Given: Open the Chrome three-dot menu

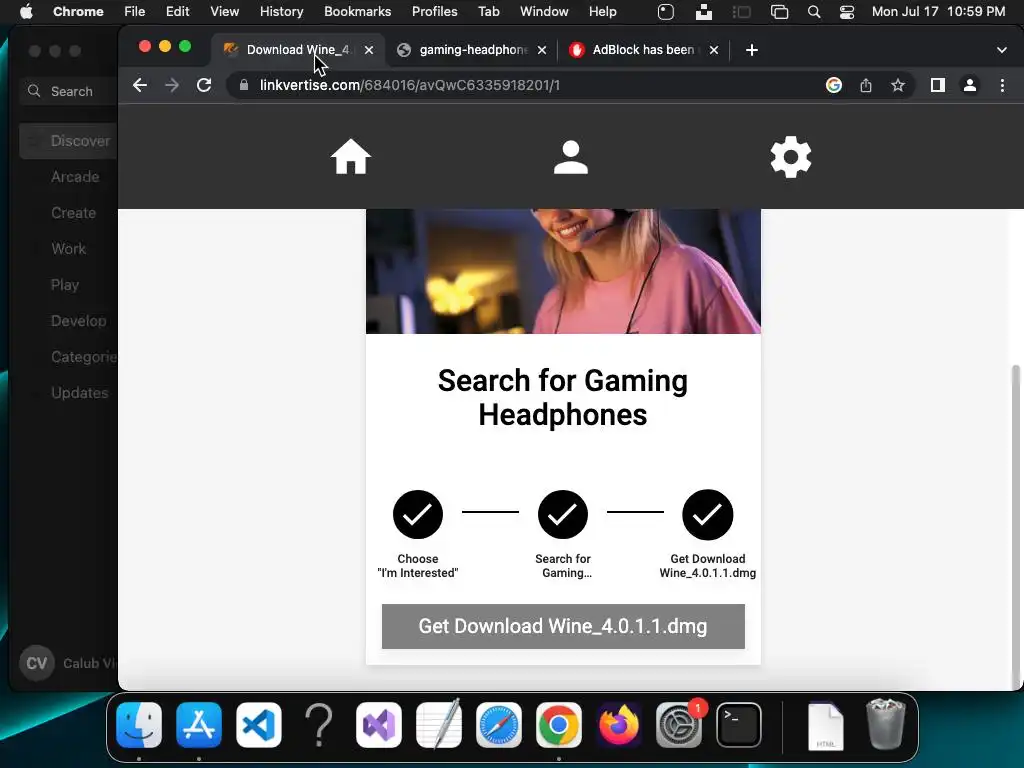Looking at the screenshot, I should tap(1002, 85).
